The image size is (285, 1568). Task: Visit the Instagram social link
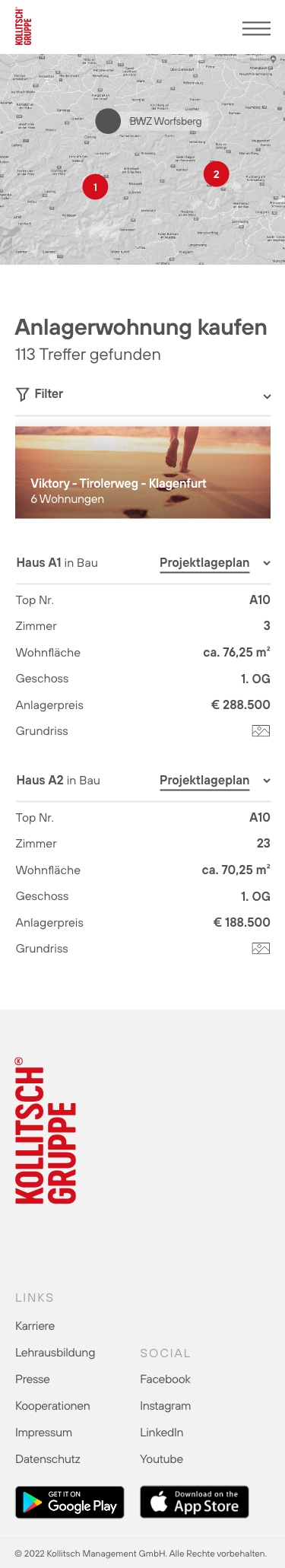(x=165, y=1406)
